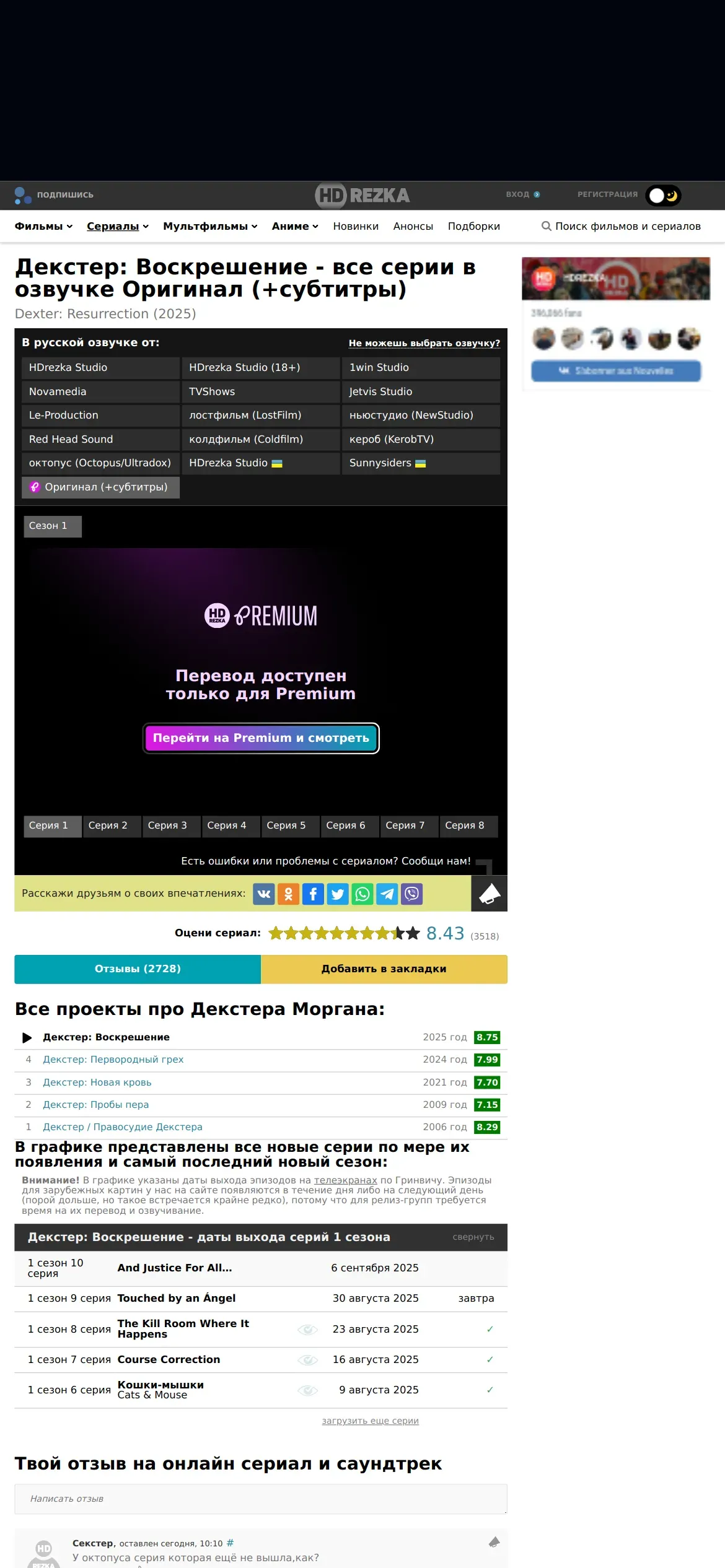The height and width of the screenshot is (1568, 725).
Task: Open the VK community banner thumbnail
Action: click(x=616, y=279)
